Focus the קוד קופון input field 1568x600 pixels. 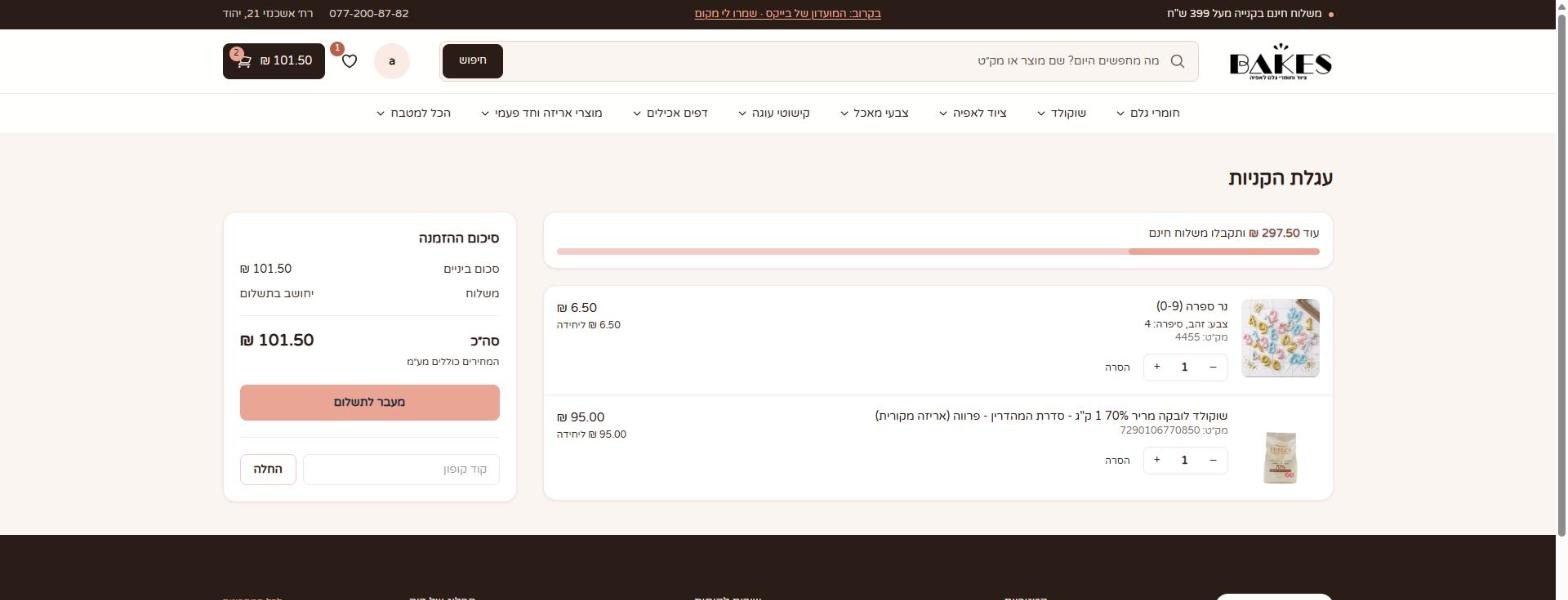(401, 469)
